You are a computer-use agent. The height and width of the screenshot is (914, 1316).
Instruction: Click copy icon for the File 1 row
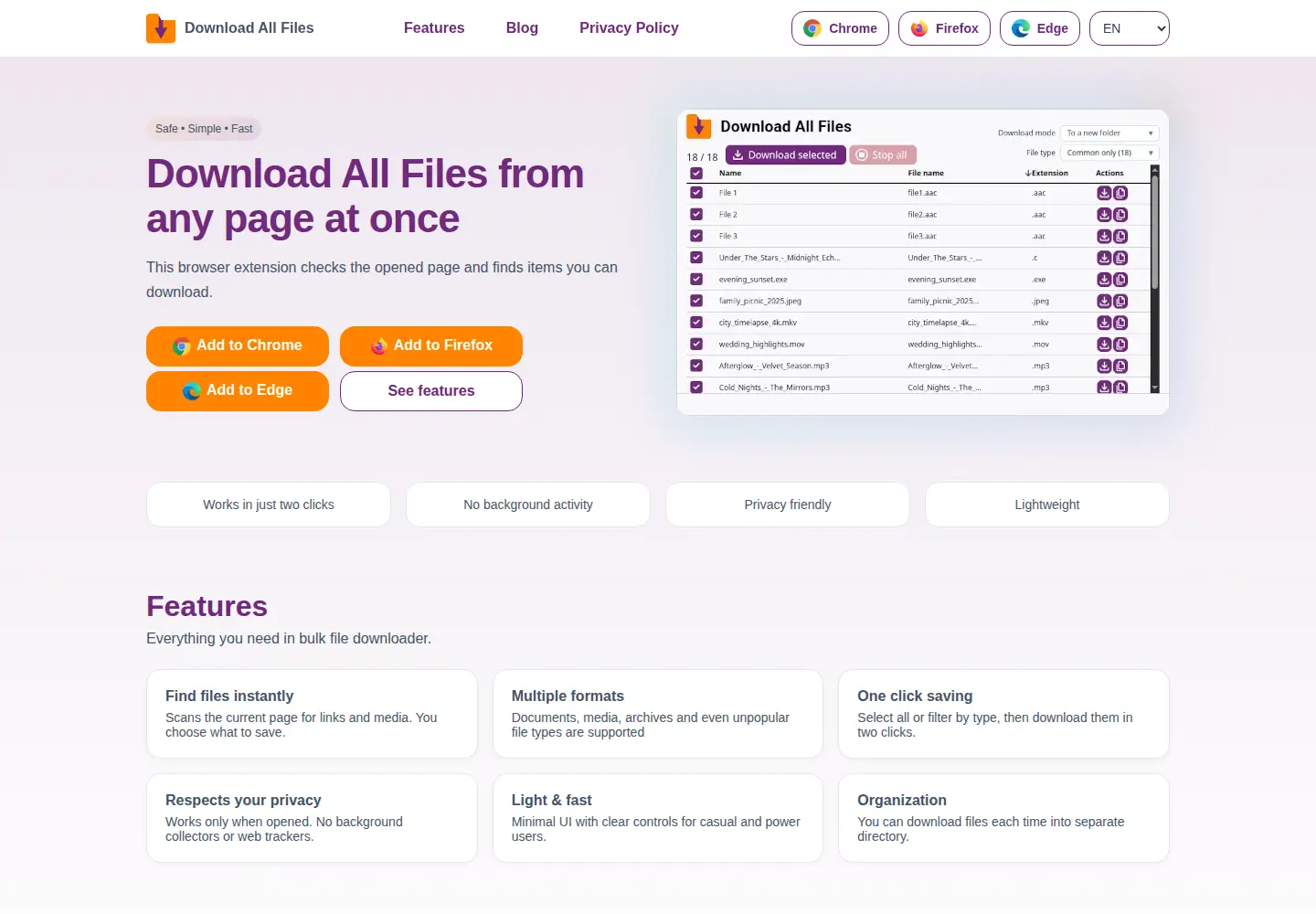coord(1120,193)
